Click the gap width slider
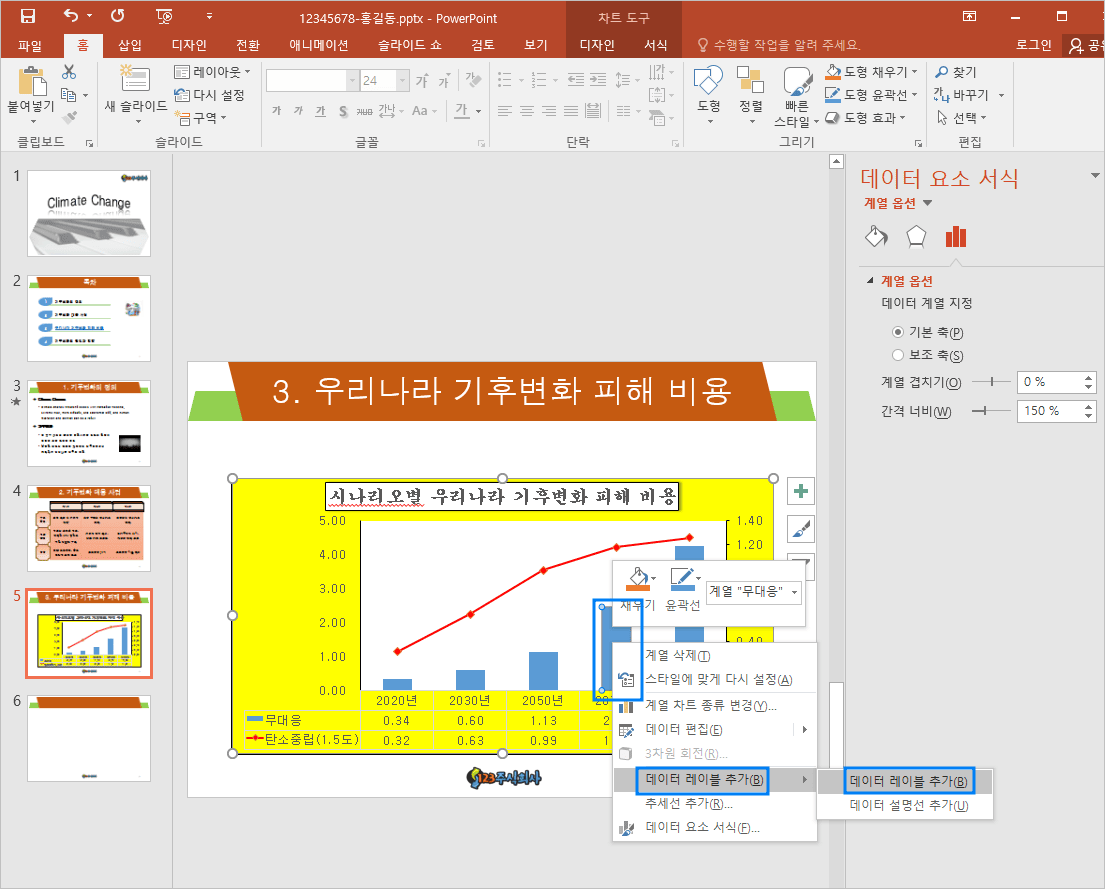Screen dimensions: 1105x889 991,410
